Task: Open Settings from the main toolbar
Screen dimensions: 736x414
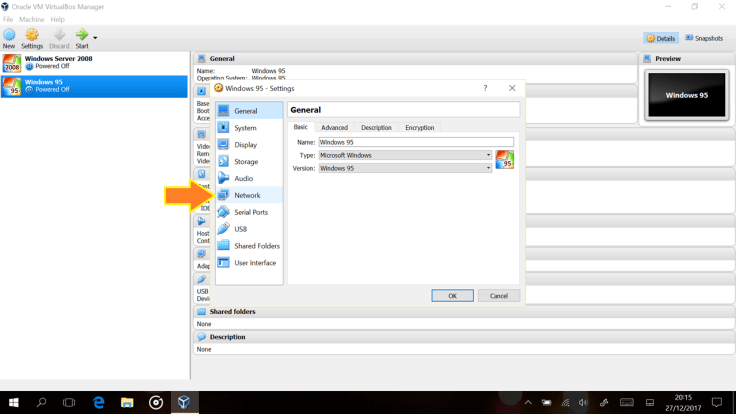Action: click(x=32, y=37)
